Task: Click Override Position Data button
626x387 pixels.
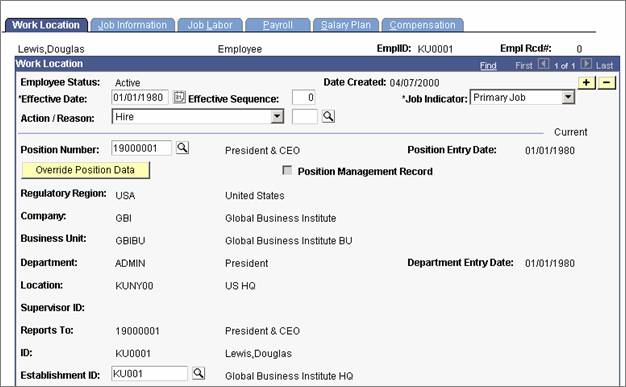Action: click(x=85, y=170)
